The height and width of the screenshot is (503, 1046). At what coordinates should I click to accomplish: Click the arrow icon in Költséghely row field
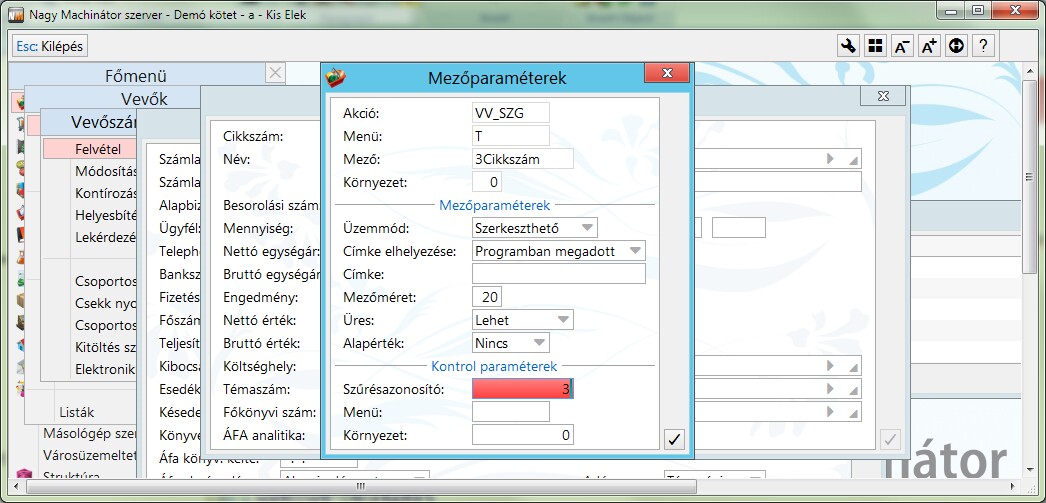[x=831, y=366]
